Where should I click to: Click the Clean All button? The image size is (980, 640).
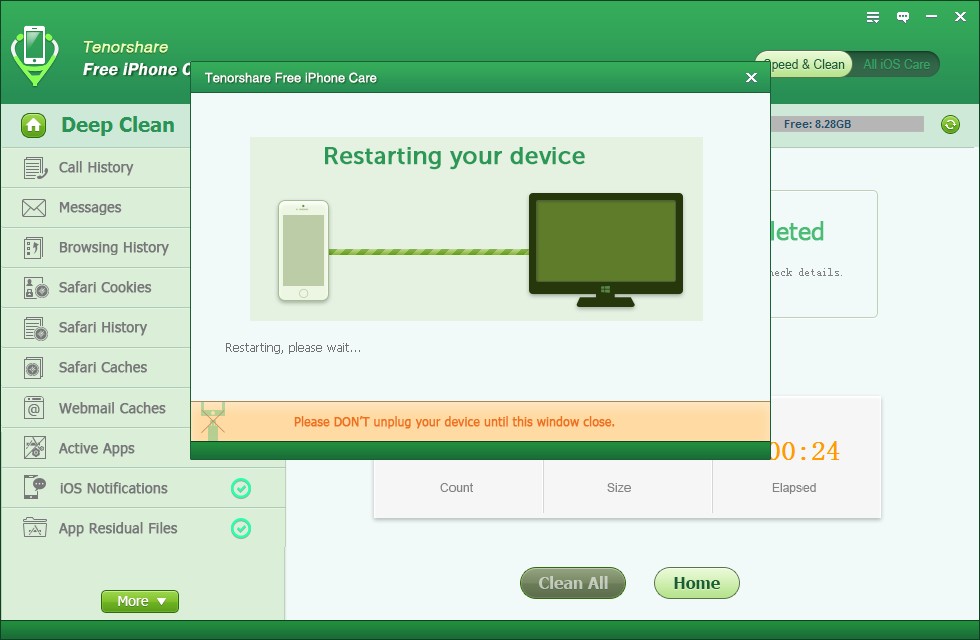coord(572,583)
